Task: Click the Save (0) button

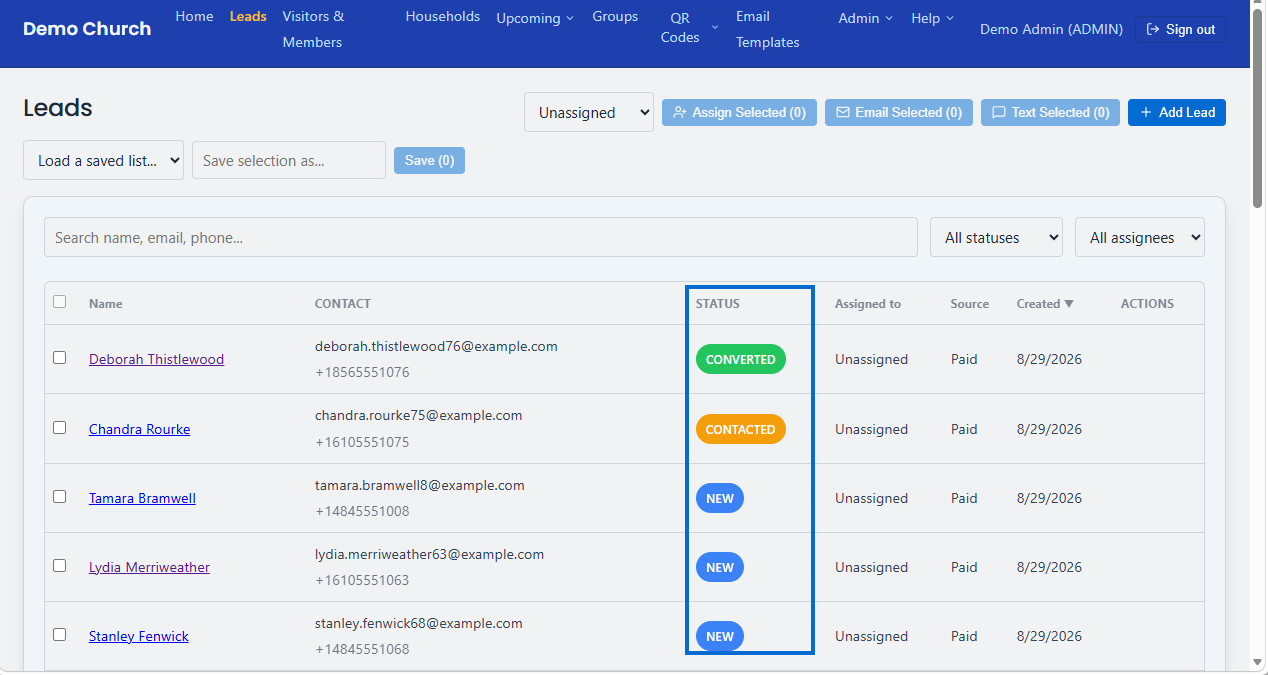Action: [x=430, y=160]
